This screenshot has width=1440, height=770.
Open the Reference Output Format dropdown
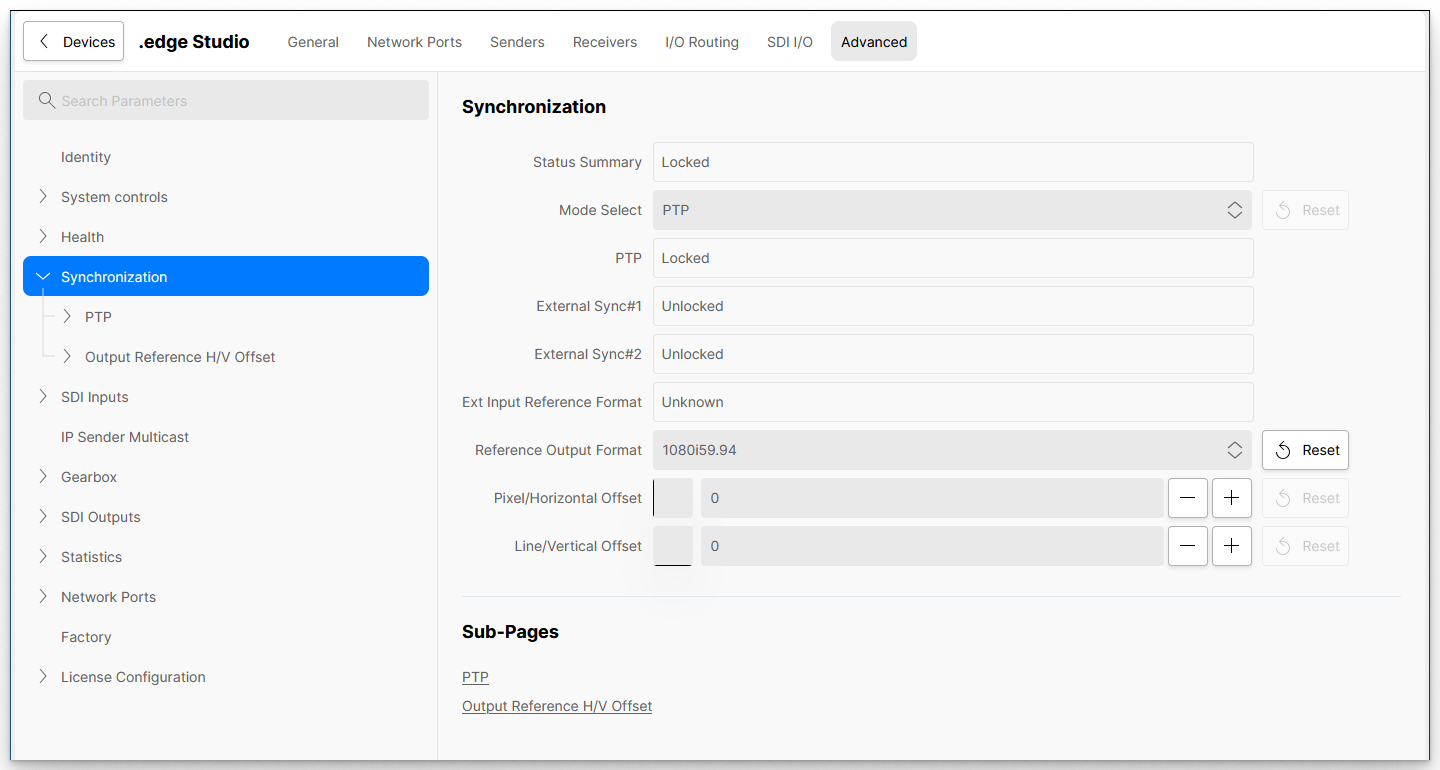tap(951, 450)
